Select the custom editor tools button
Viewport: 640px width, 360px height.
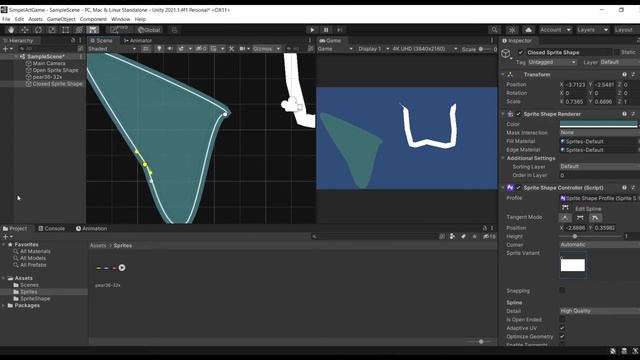pos(93,30)
